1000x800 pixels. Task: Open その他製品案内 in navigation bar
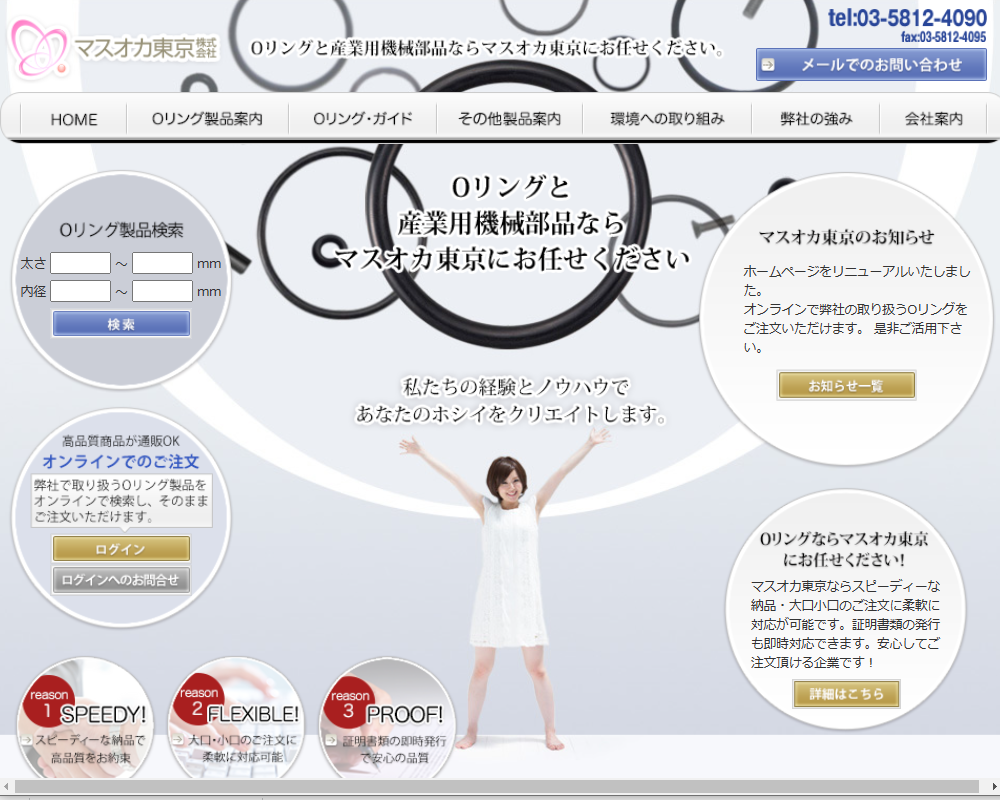tap(509, 119)
